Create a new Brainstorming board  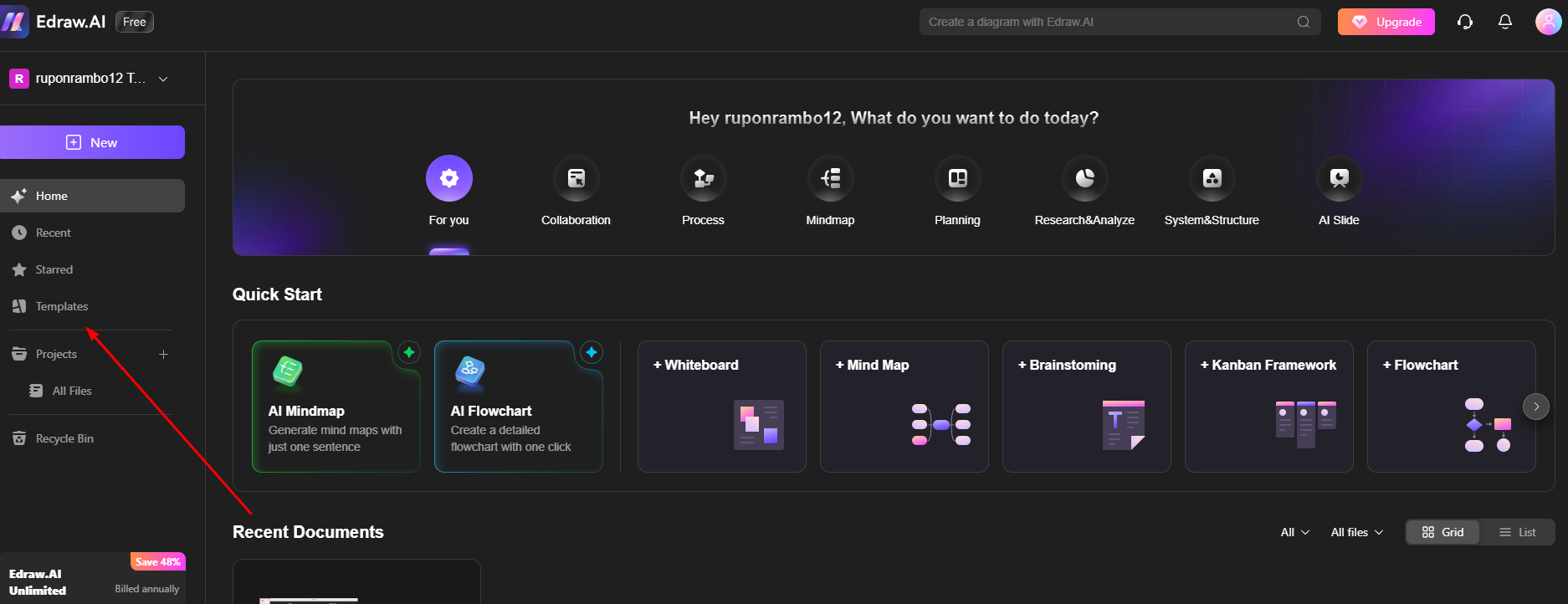click(1087, 407)
